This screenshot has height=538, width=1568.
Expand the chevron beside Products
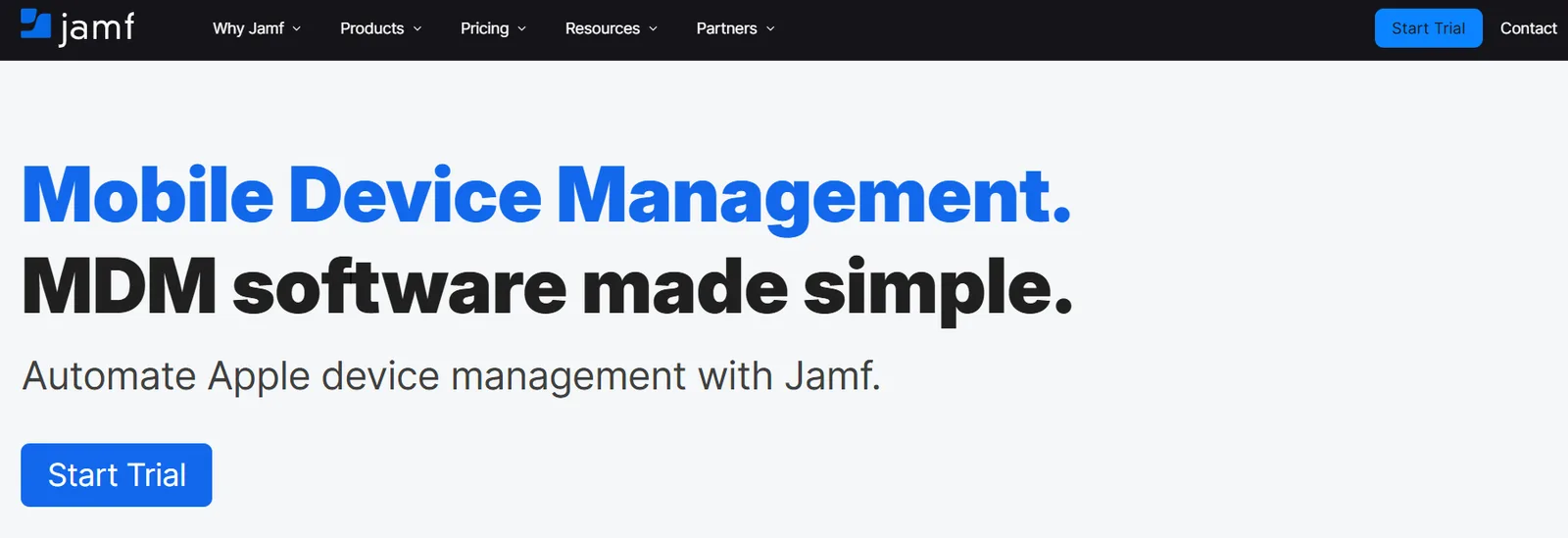point(416,29)
